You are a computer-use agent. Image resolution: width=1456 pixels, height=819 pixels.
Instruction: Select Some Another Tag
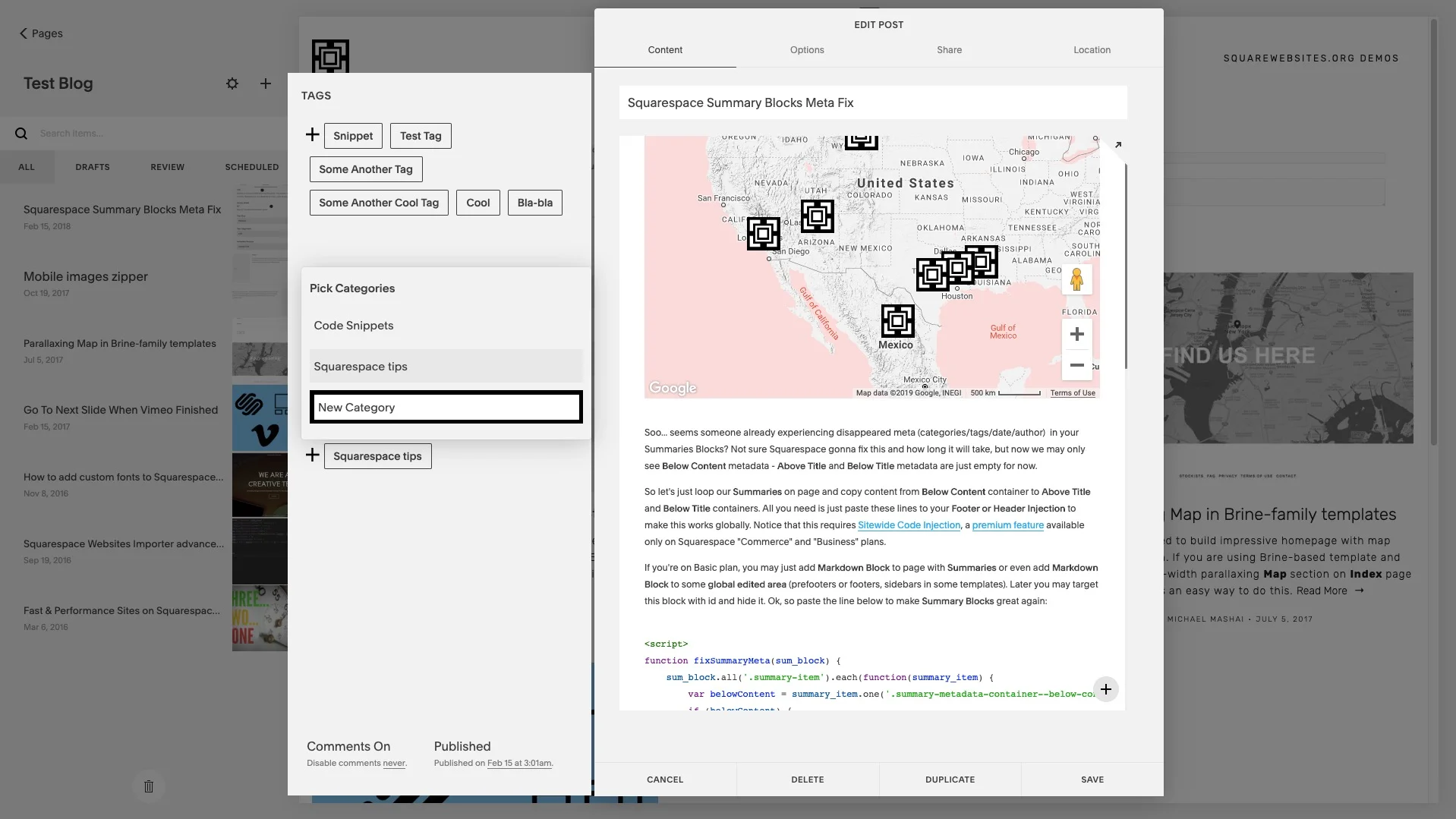click(366, 169)
